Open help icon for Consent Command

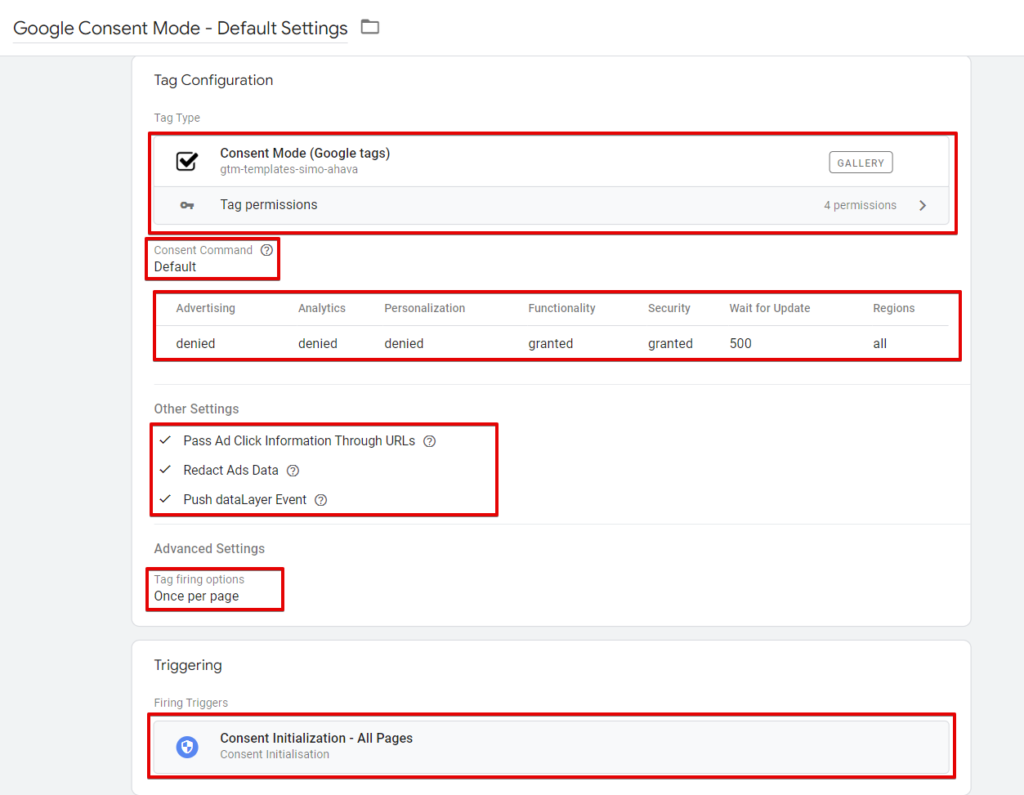coord(266,250)
